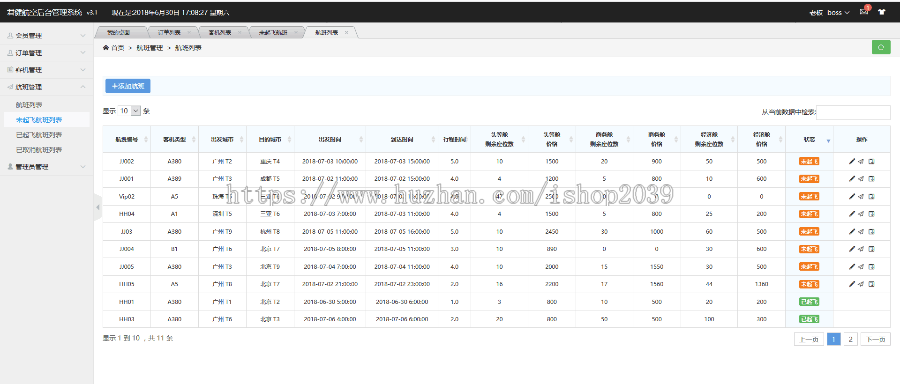Expand the 会员管理 sidebar menu
This screenshot has width=900, height=384.
click(46, 36)
